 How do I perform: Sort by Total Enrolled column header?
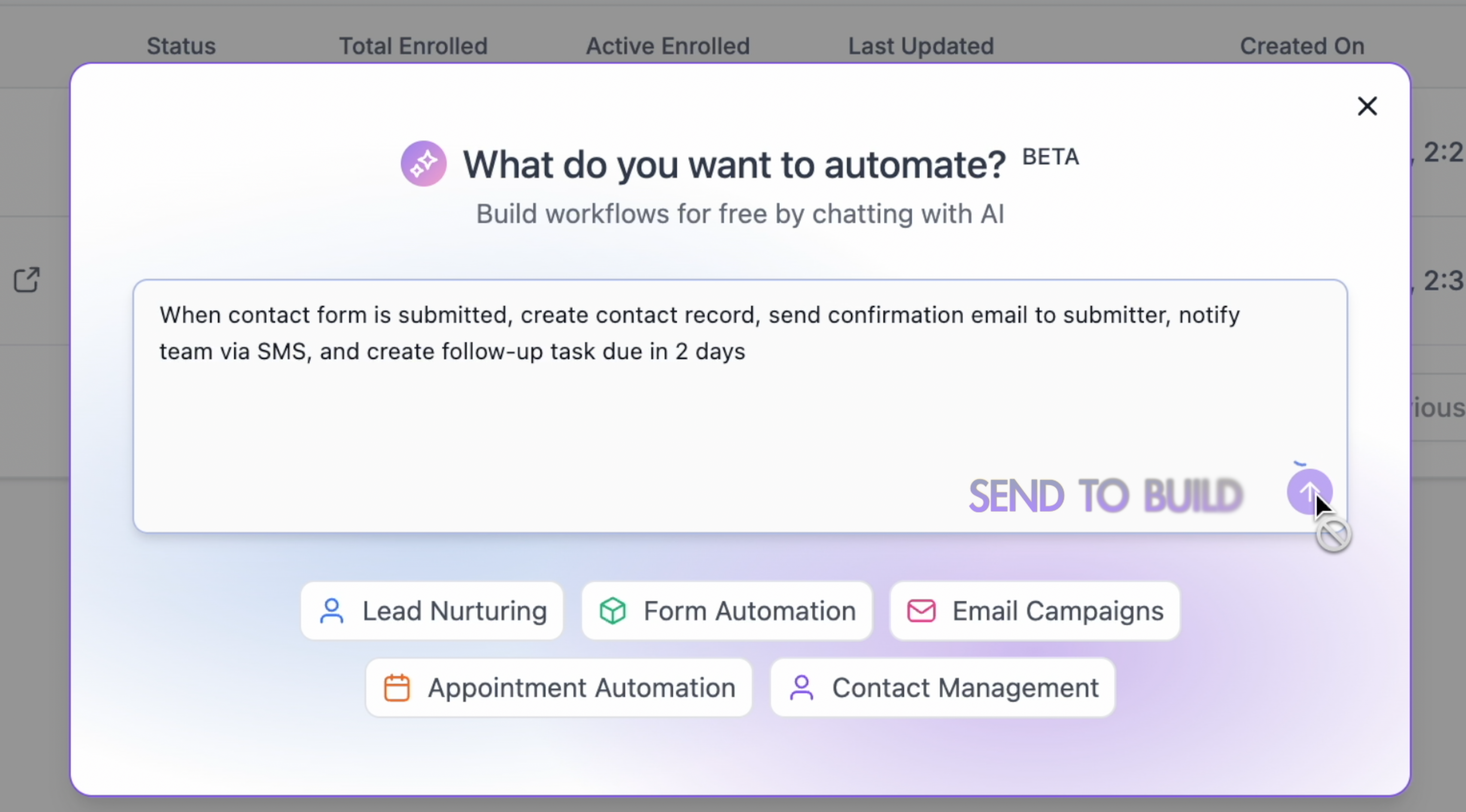pos(413,46)
